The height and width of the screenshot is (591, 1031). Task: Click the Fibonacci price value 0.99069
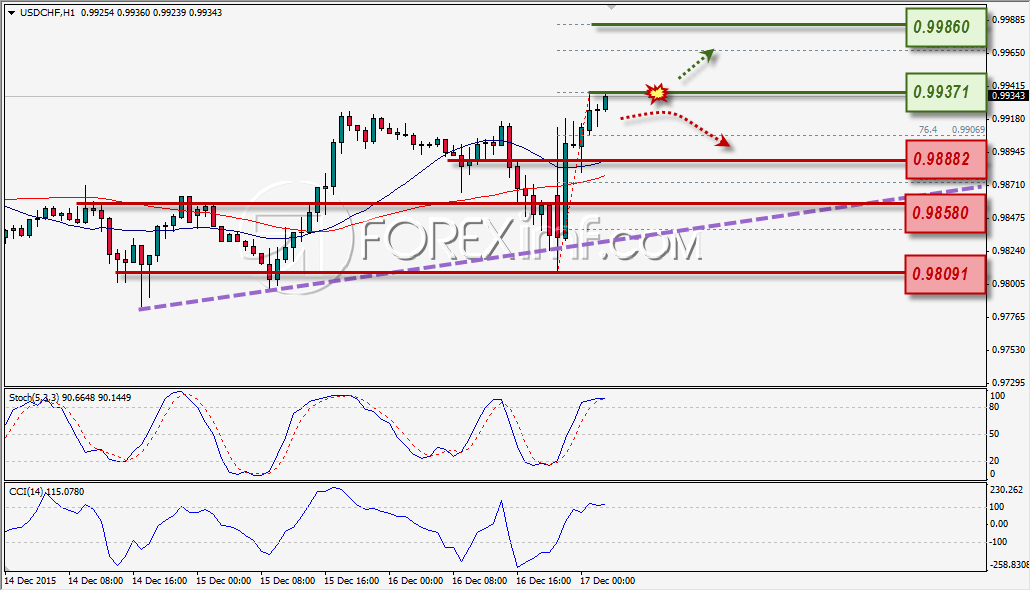(969, 130)
